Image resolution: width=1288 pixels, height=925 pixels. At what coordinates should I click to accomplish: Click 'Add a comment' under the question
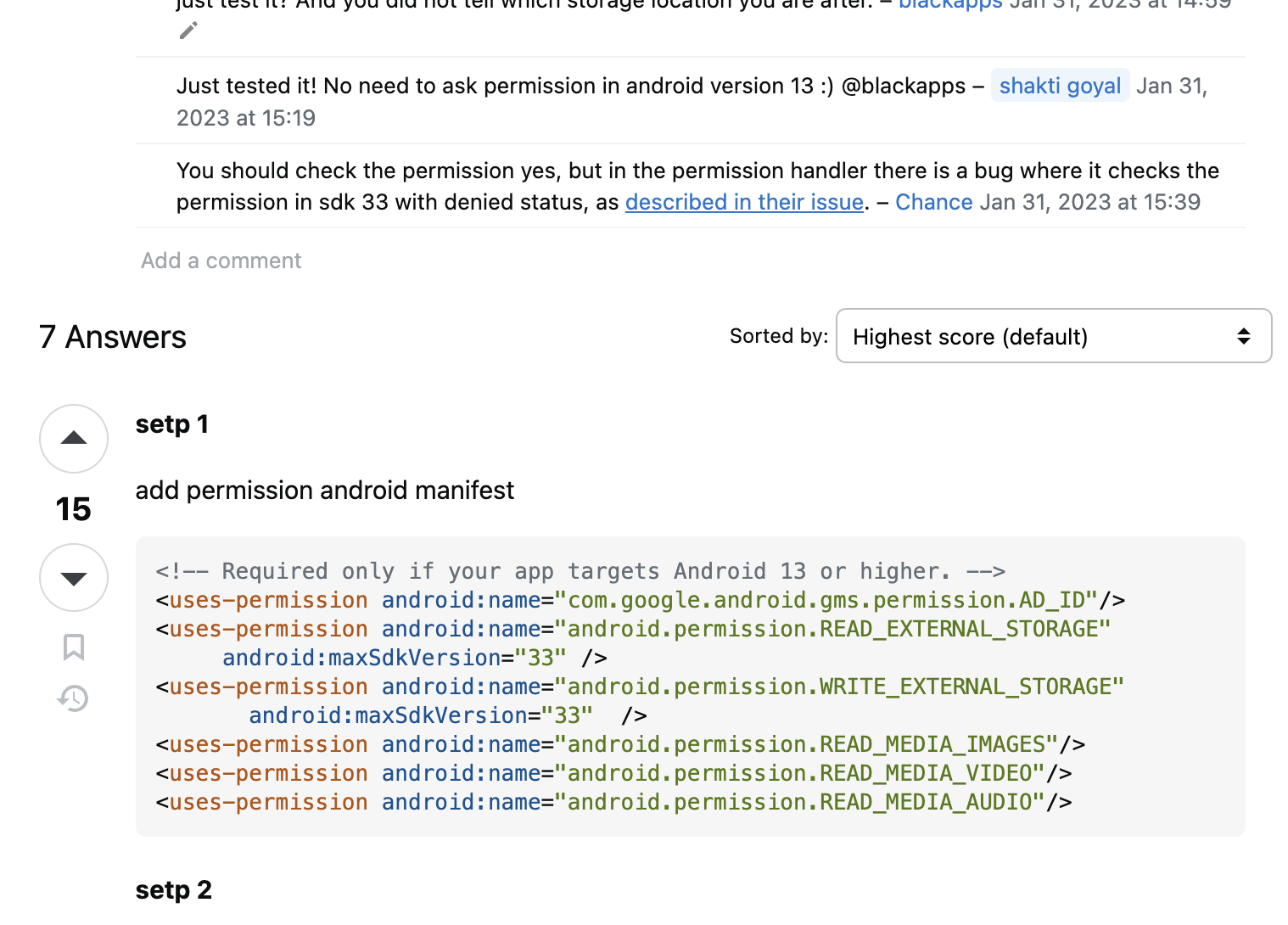click(x=221, y=261)
